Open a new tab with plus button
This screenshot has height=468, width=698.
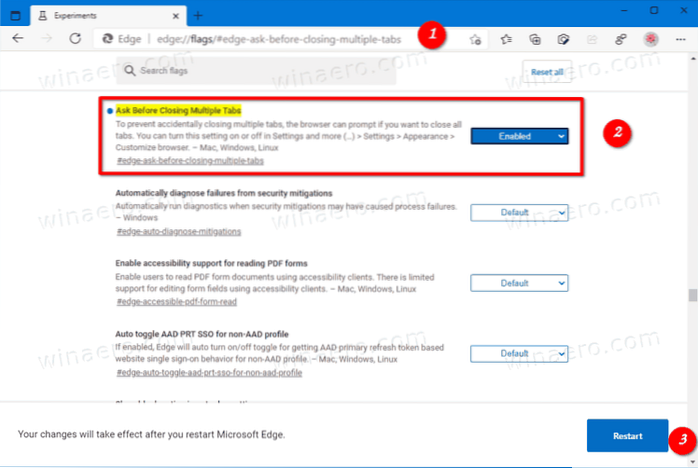(198, 14)
